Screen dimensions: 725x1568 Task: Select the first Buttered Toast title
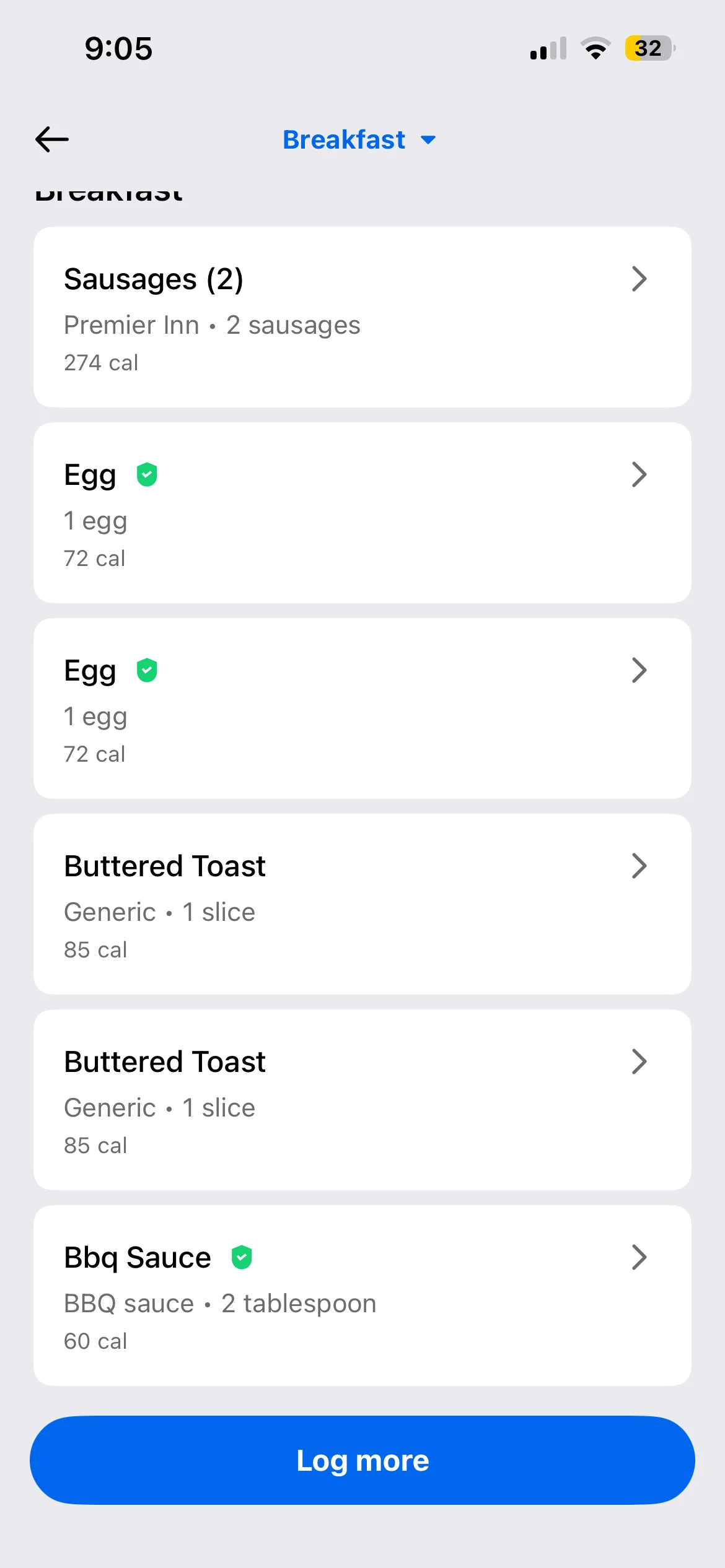pyautogui.click(x=165, y=866)
